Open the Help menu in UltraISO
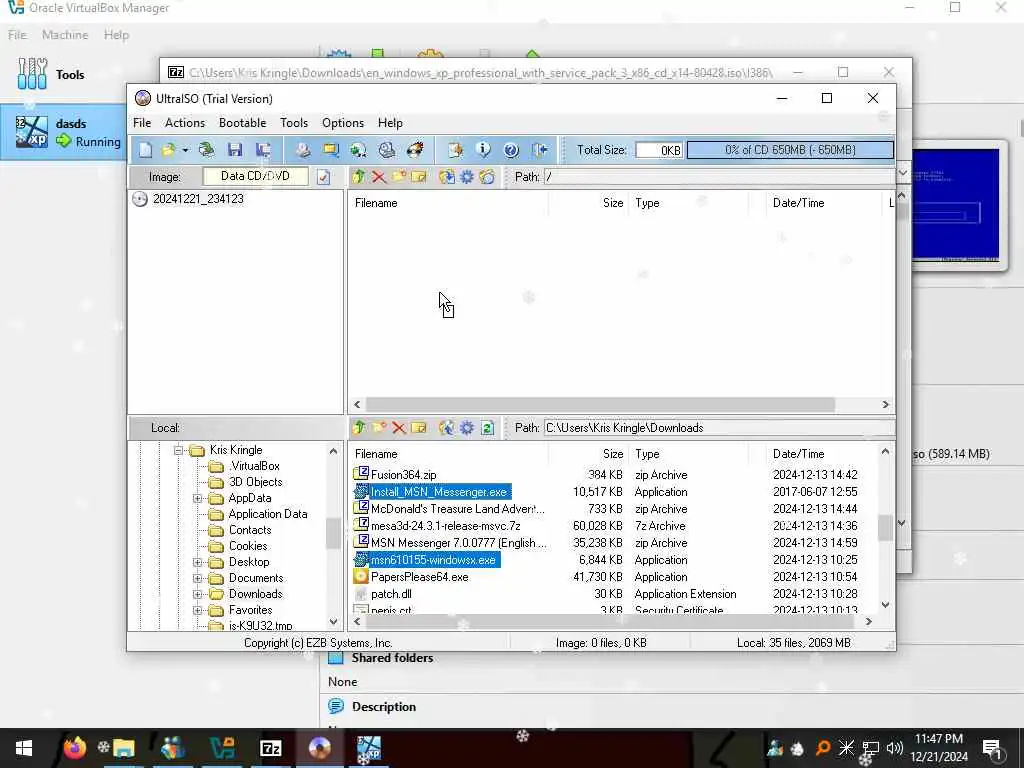 [390, 123]
